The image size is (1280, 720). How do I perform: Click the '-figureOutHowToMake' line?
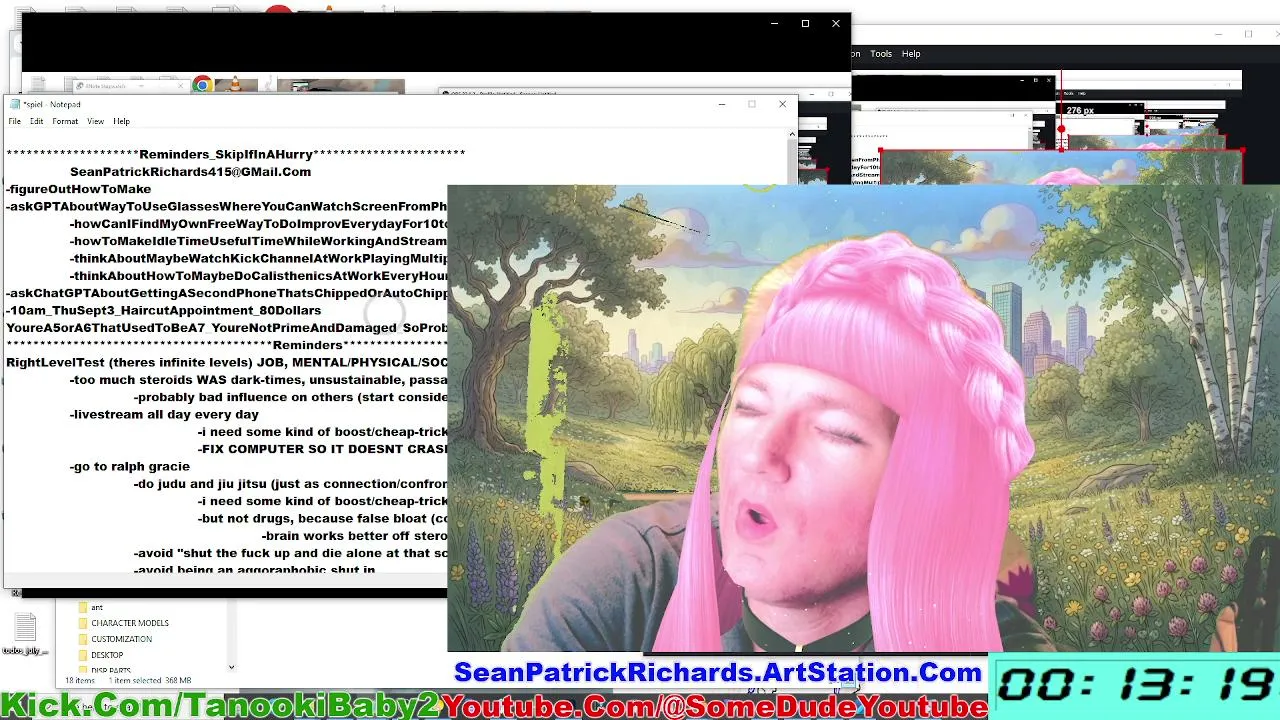click(78, 189)
